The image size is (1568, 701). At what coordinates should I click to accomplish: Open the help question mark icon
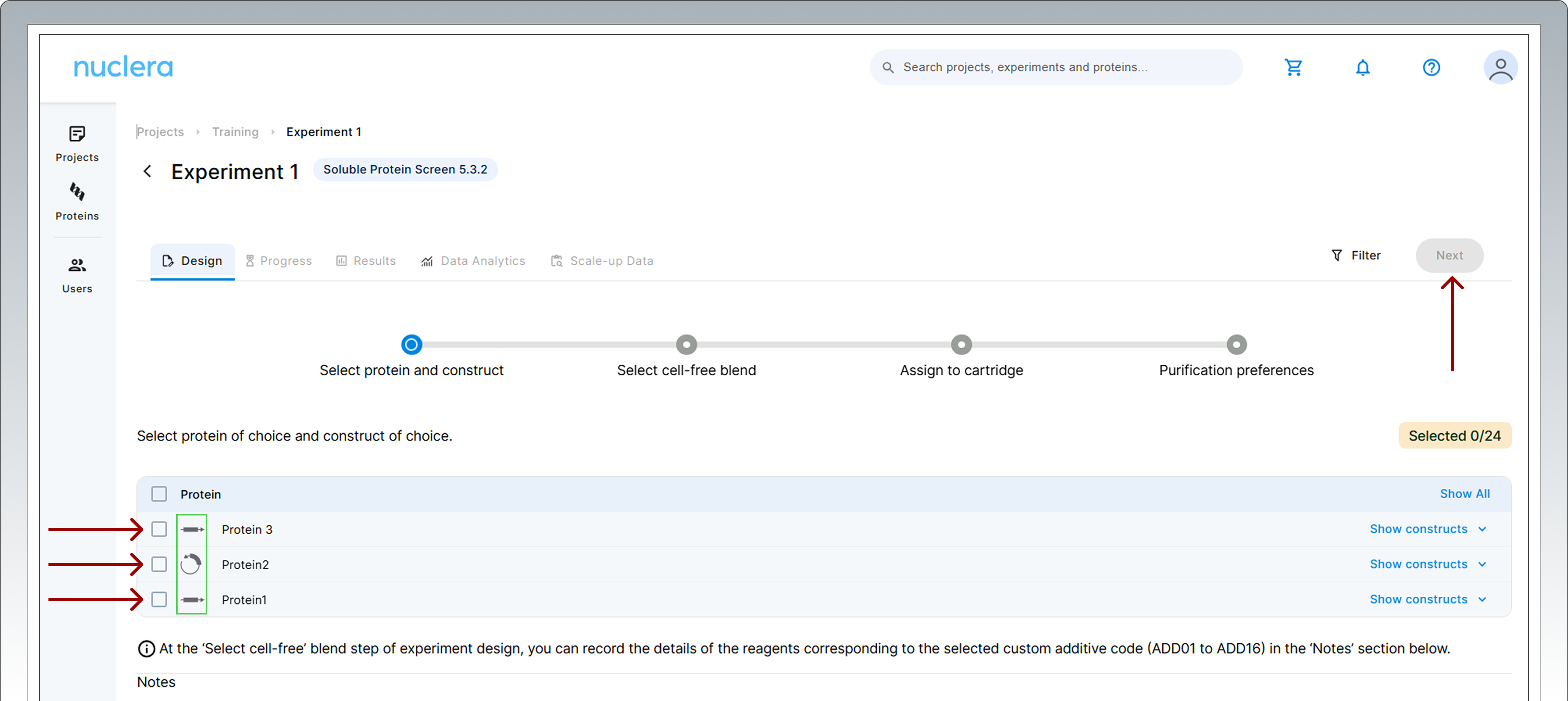[1431, 67]
